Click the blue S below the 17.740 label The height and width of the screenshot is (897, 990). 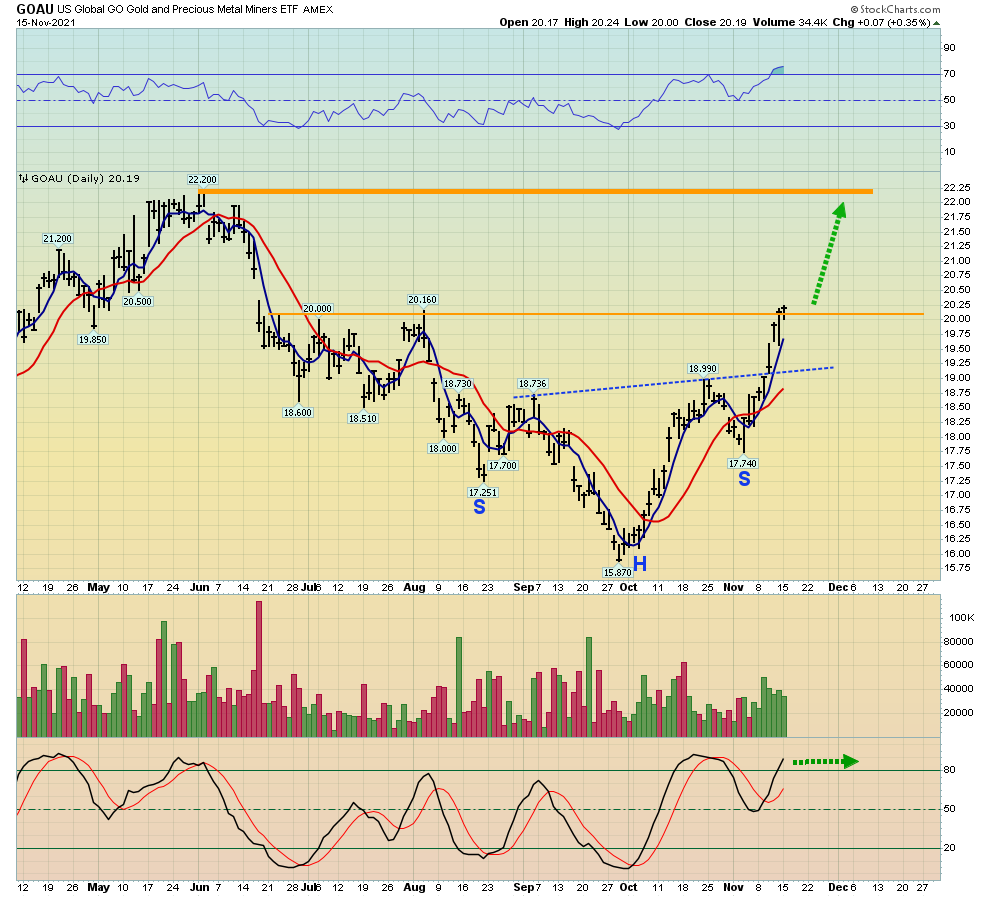pyautogui.click(x=744, y=479)
